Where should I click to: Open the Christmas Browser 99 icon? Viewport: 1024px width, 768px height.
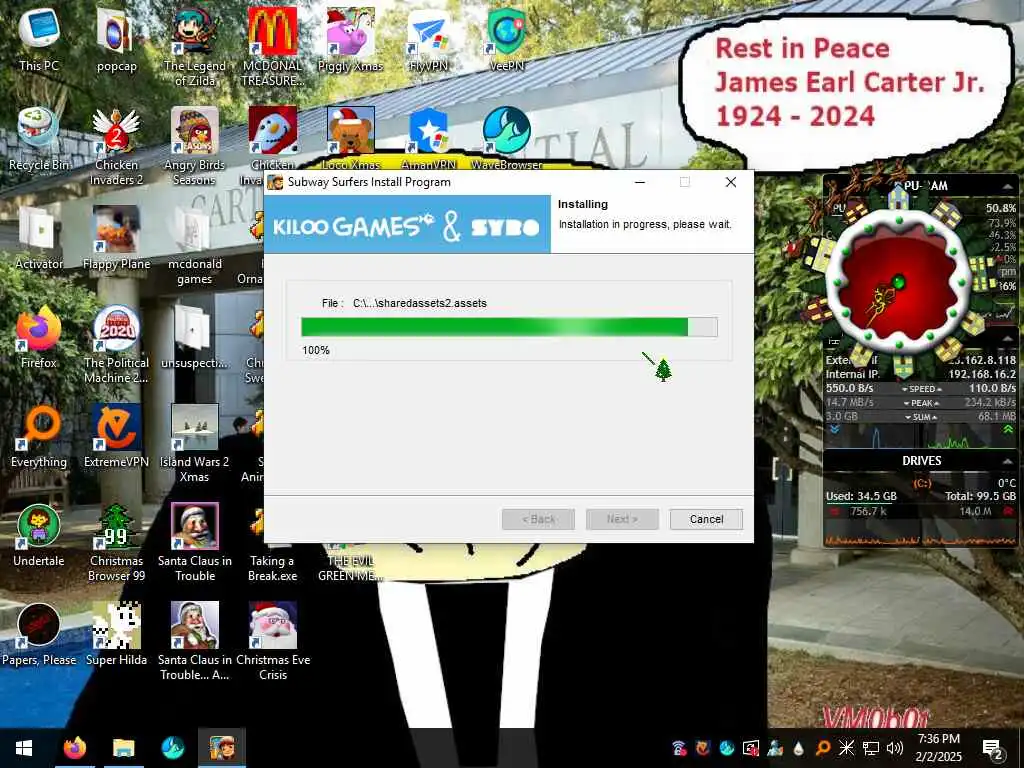tap(116, 543)
